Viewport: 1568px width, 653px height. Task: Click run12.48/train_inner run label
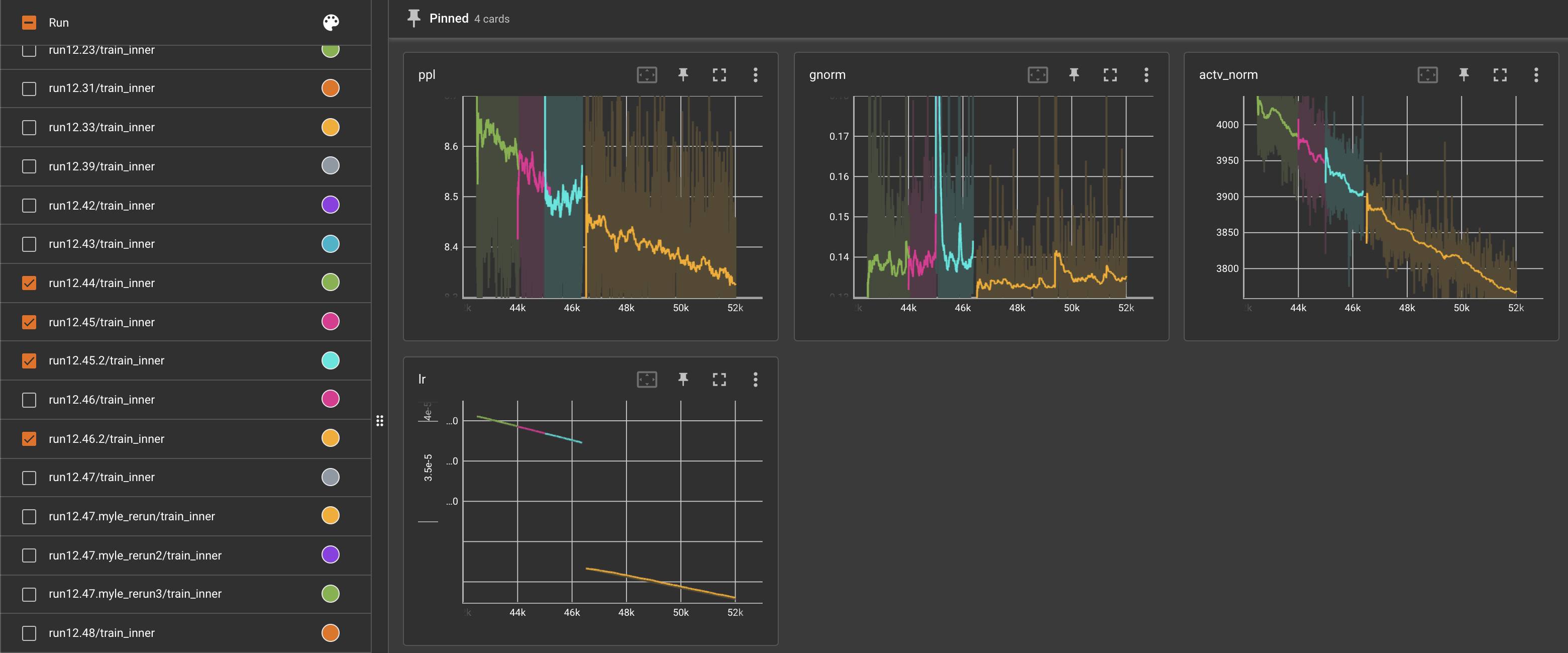point(101,633)
